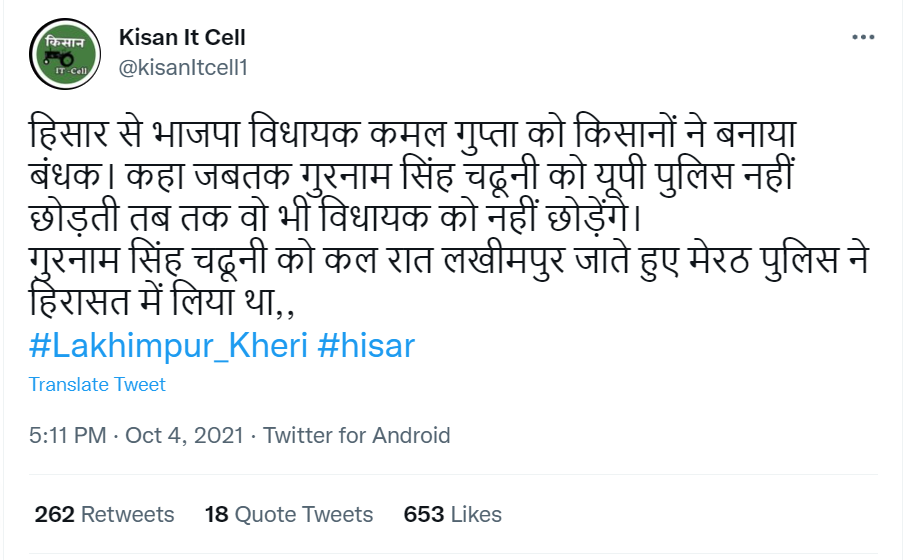The image size is (916, 560).
Task: Open the tweet's three-dot more options menu
Action: 863,37
